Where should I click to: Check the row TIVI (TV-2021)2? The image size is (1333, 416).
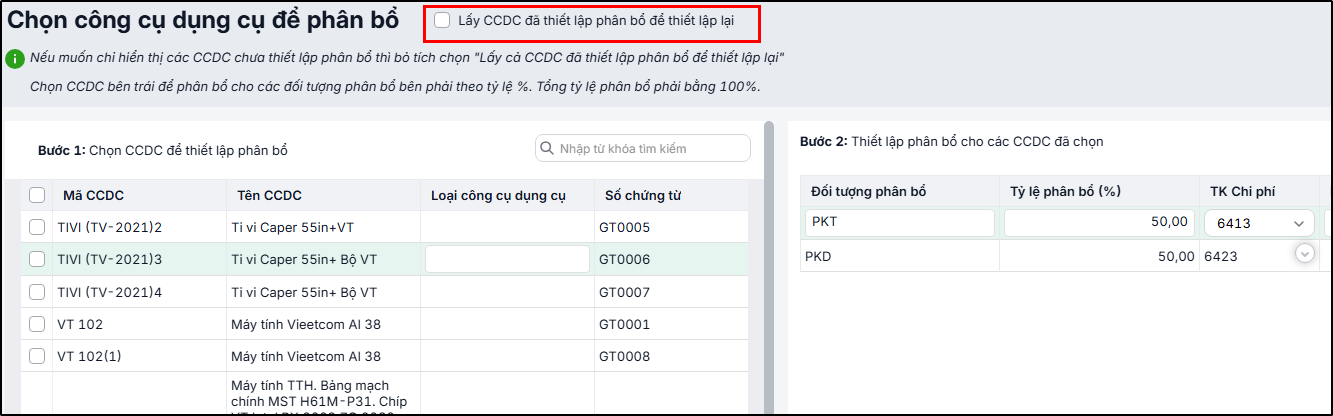point(37,227)
